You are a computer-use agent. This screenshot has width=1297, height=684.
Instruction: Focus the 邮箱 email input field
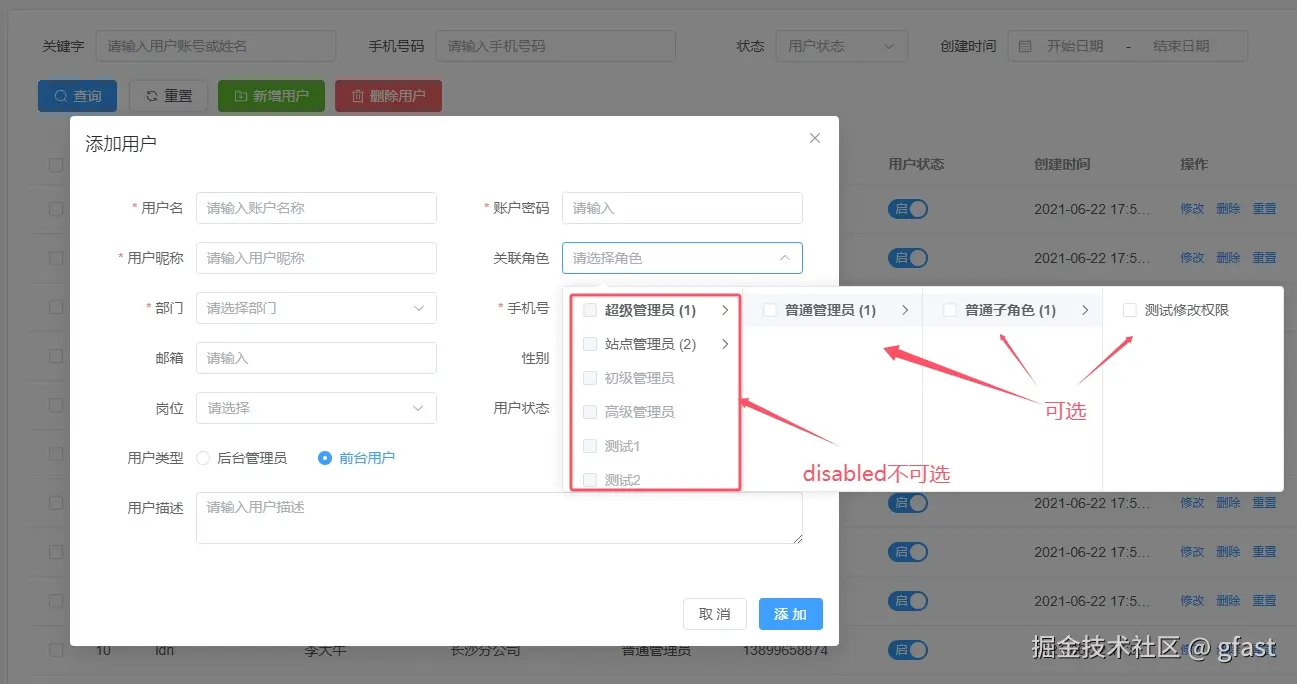point(316,358)
